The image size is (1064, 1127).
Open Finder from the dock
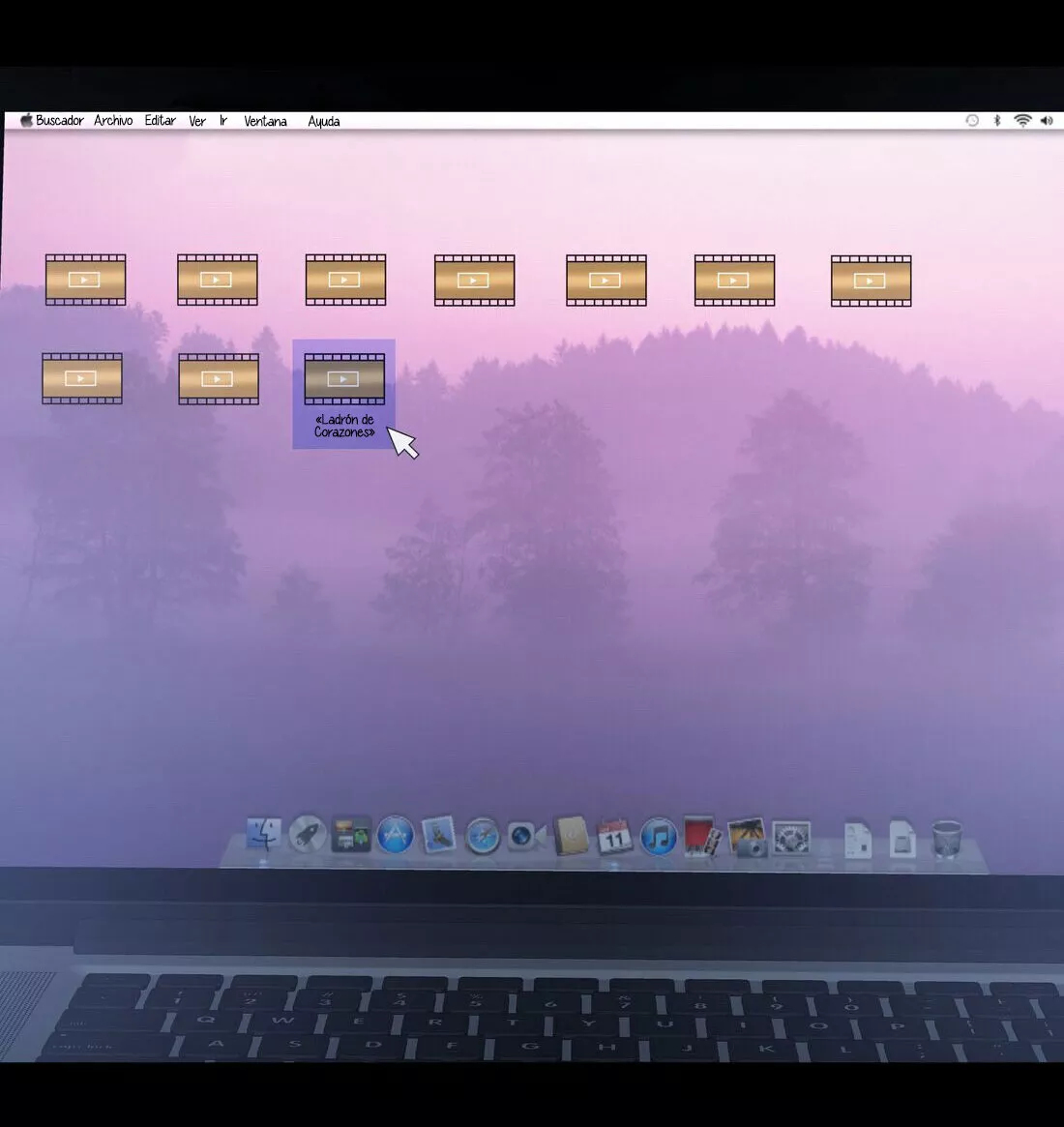(264, 834)
